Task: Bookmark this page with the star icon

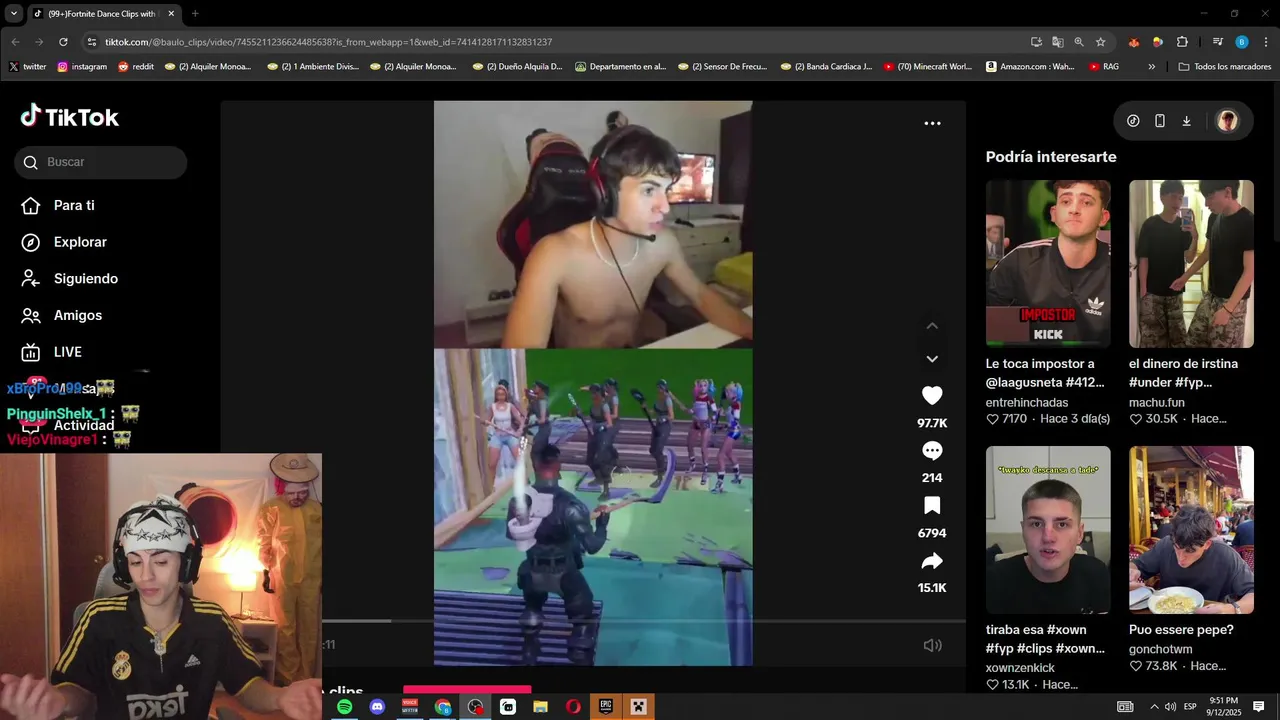Action: 1101,42
